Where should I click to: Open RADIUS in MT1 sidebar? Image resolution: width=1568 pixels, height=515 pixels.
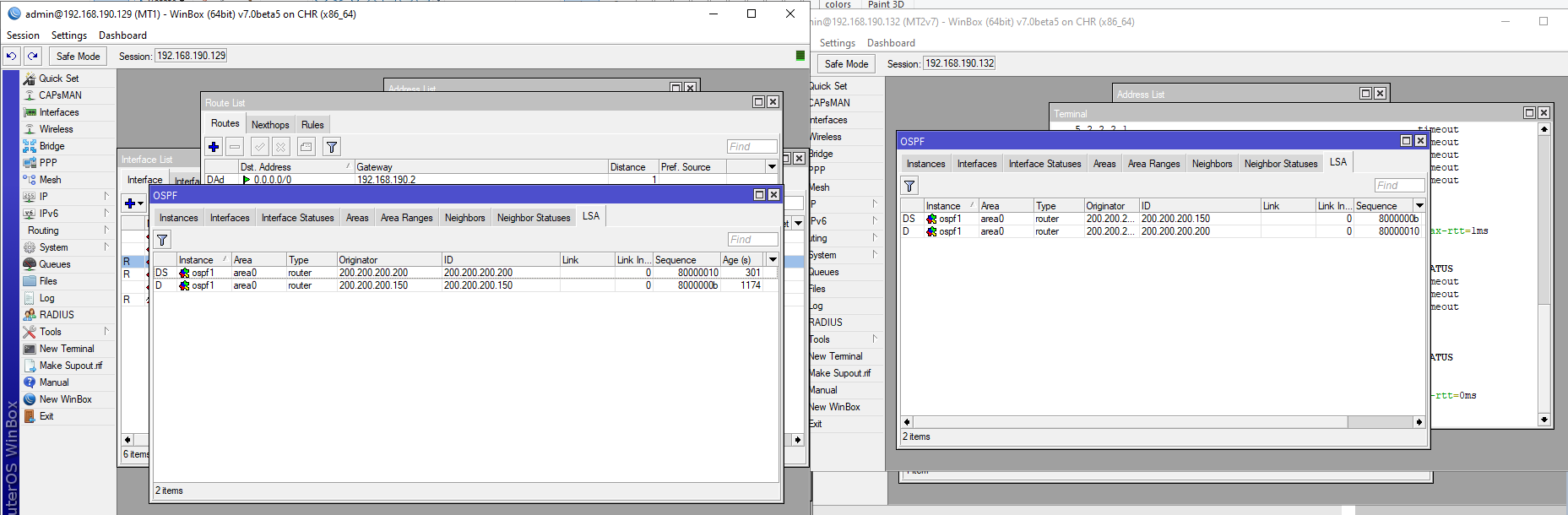coord(57,315)
